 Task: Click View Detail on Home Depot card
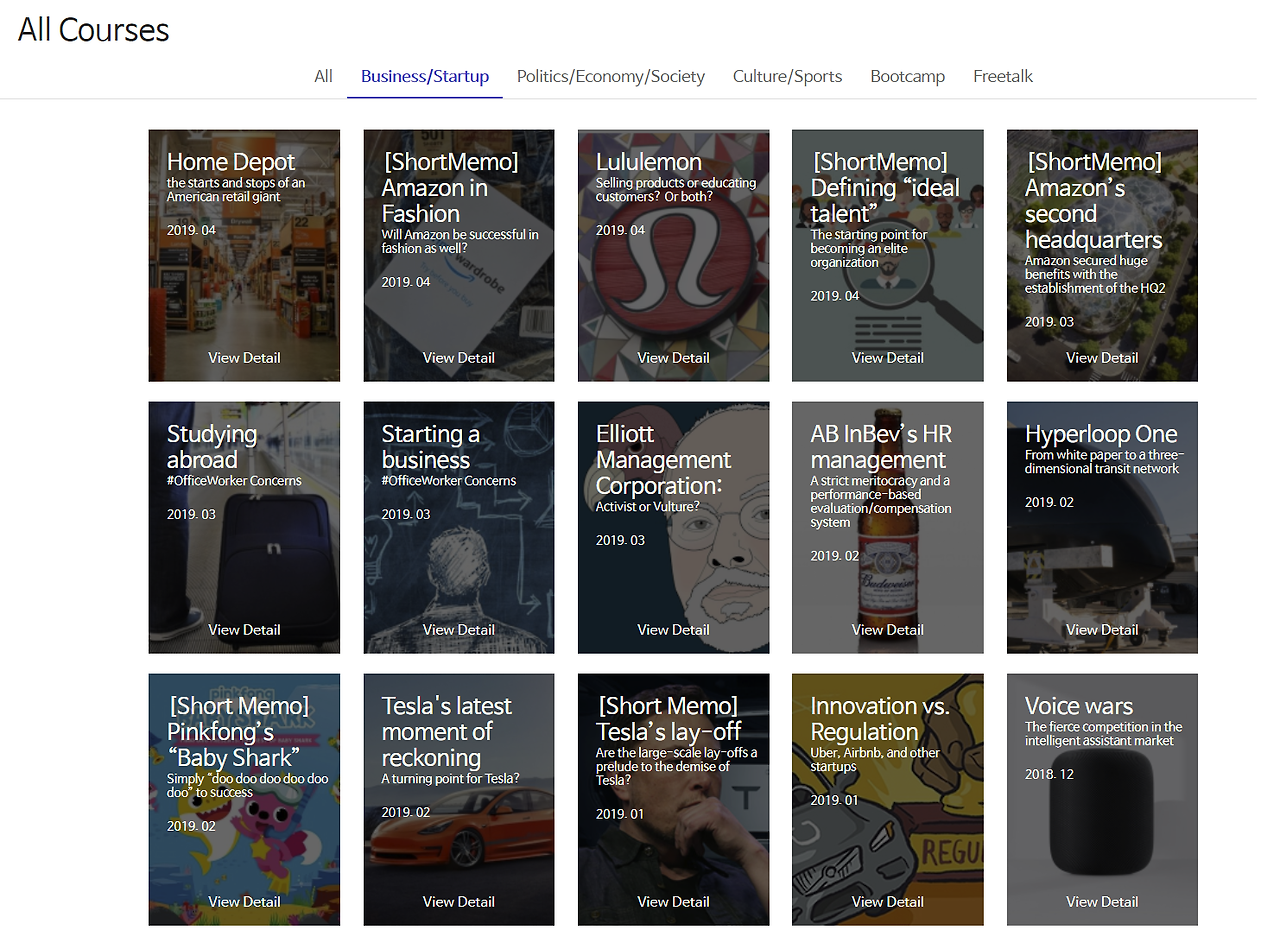click(x=244, y=358)
